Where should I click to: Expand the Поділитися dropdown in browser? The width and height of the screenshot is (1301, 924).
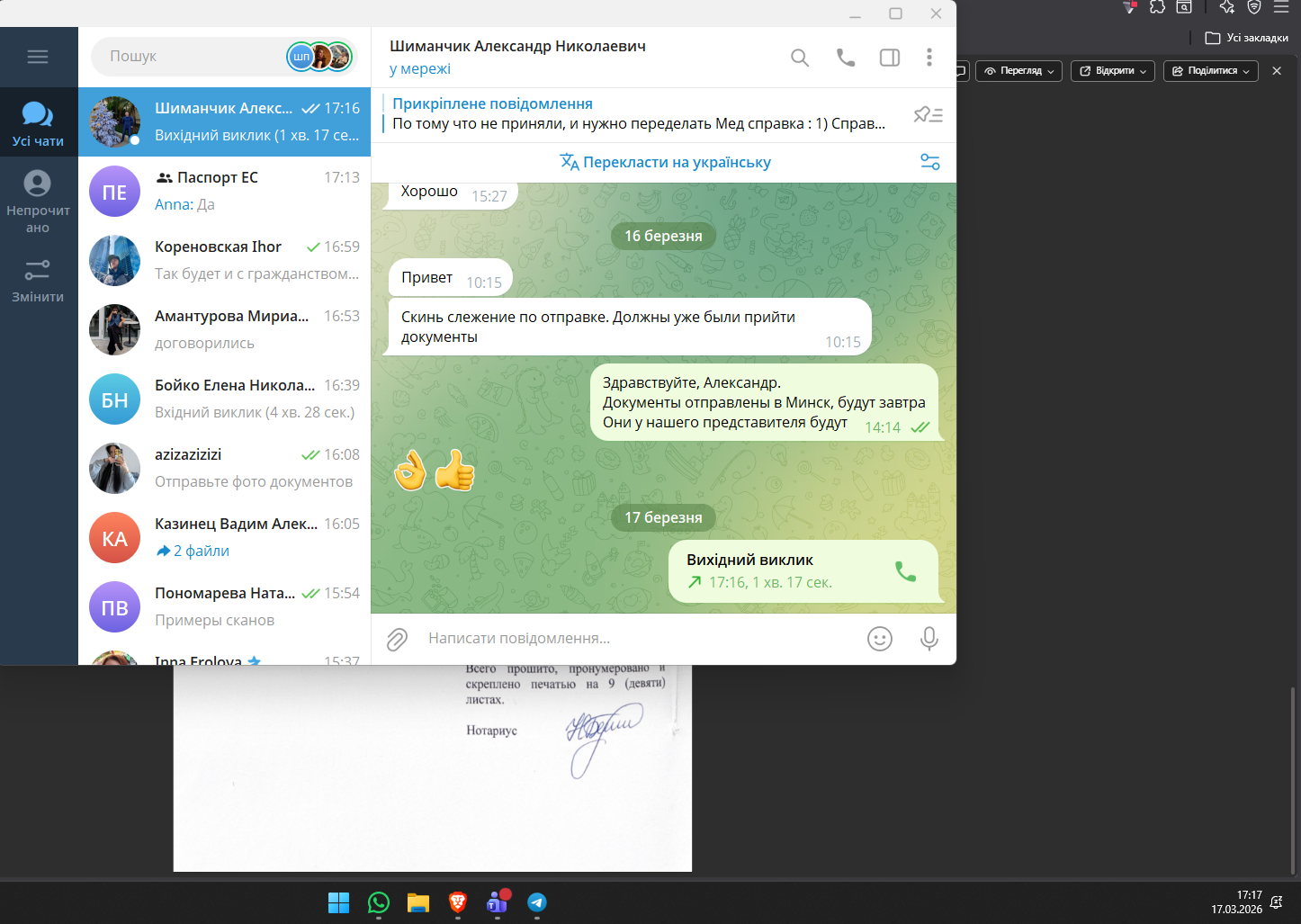(1211, 71)
